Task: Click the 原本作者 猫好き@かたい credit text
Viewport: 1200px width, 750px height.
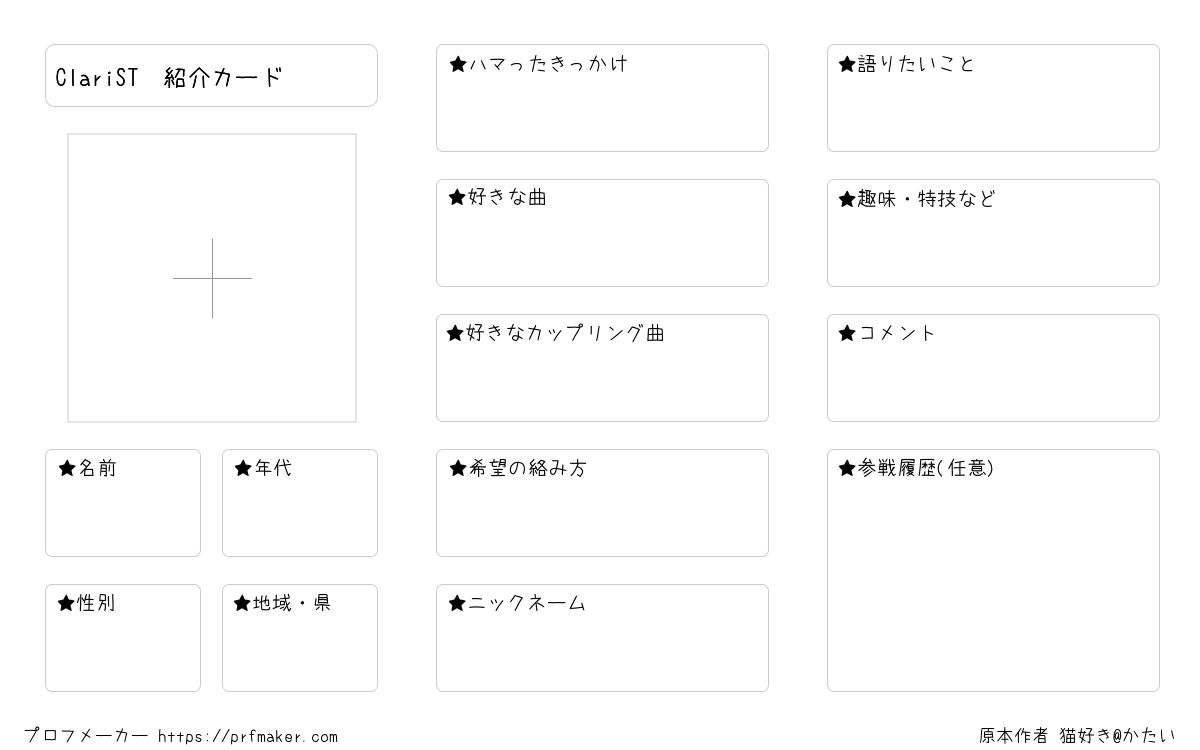Action: coord(1078,736)
